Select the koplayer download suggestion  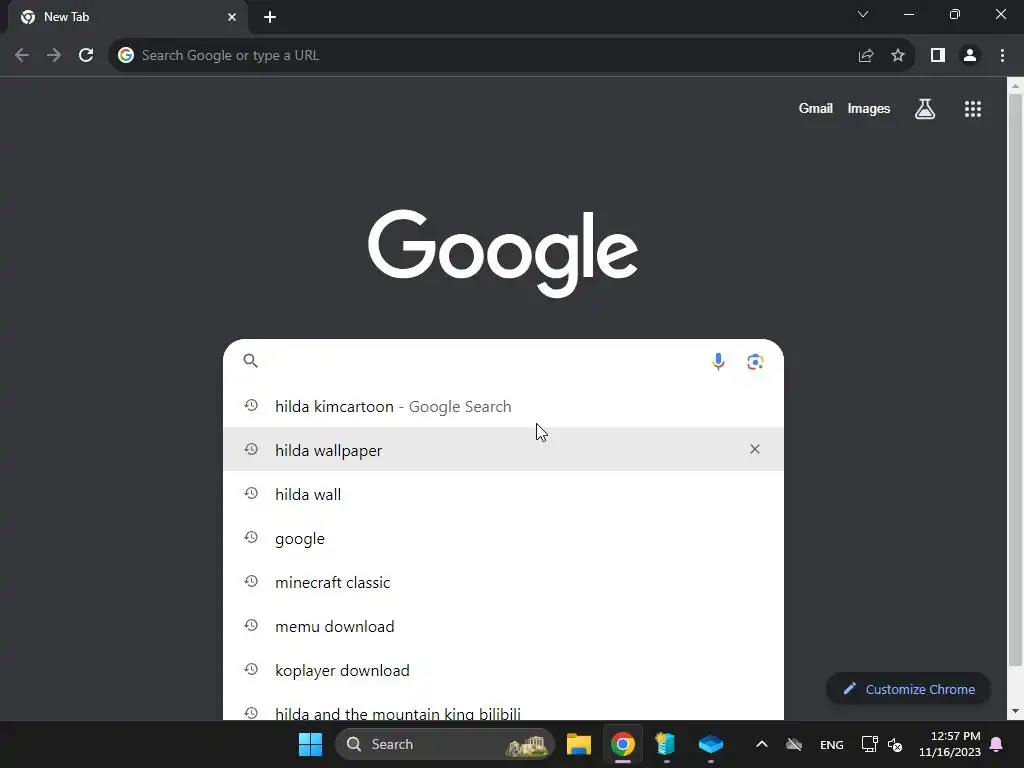[503, 670]
